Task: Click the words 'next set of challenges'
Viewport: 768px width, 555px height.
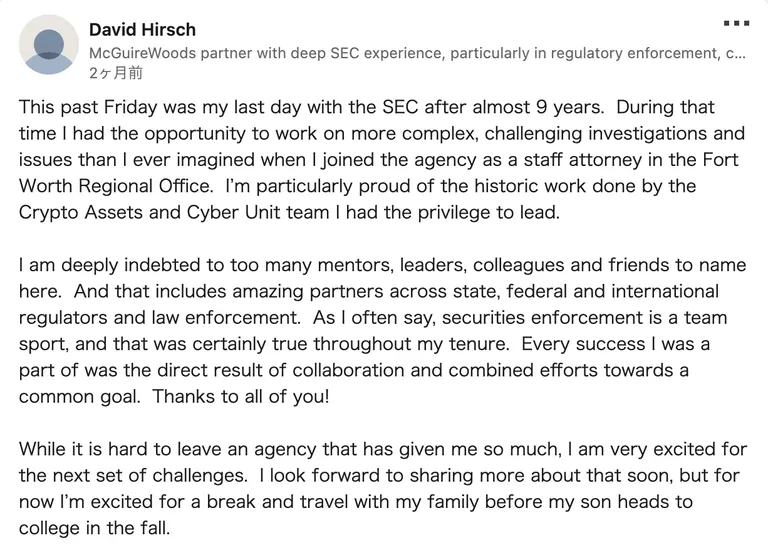Action: coord(148,476)
